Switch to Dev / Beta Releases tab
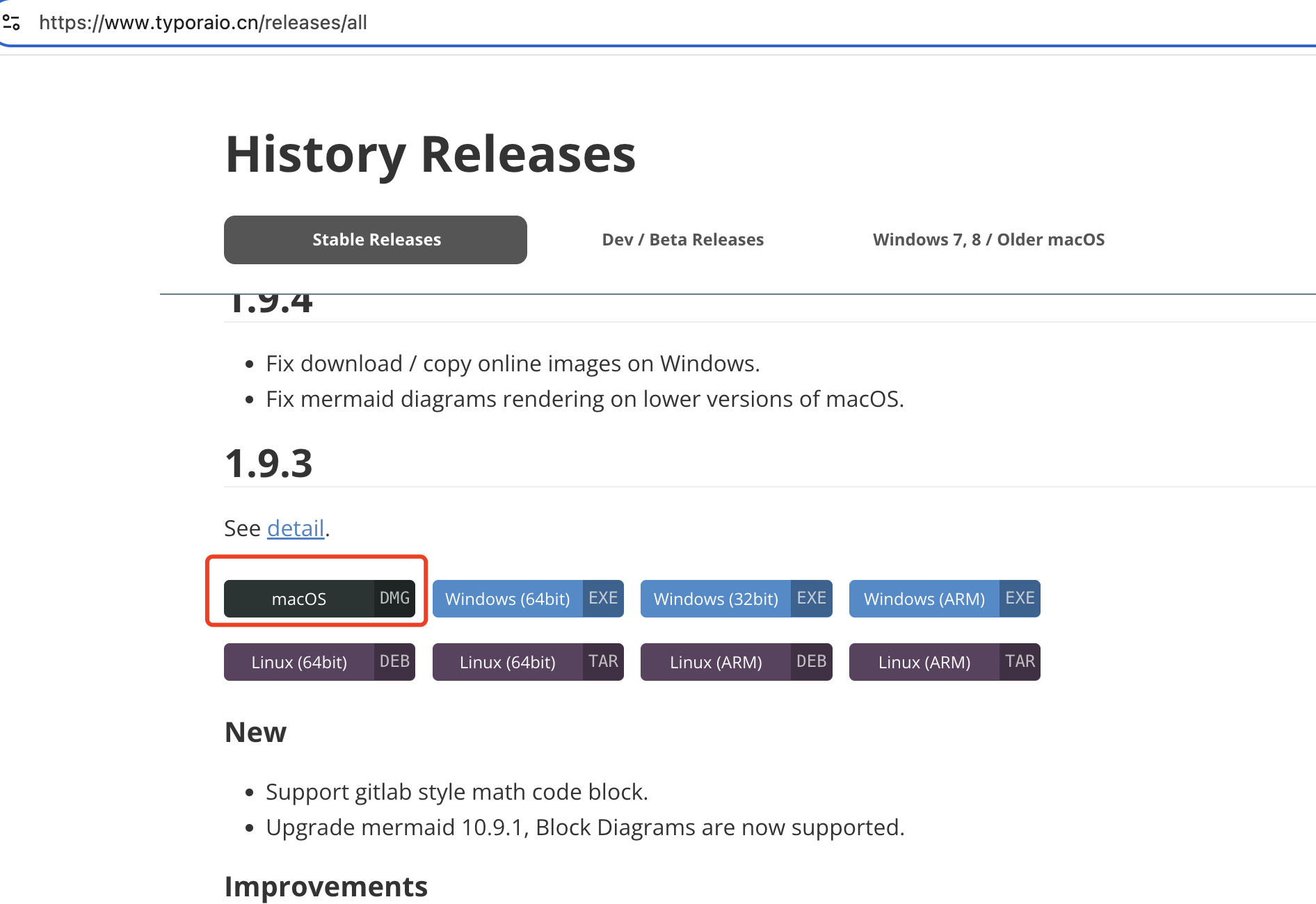The image size is (1316, 904). [682, 240]
